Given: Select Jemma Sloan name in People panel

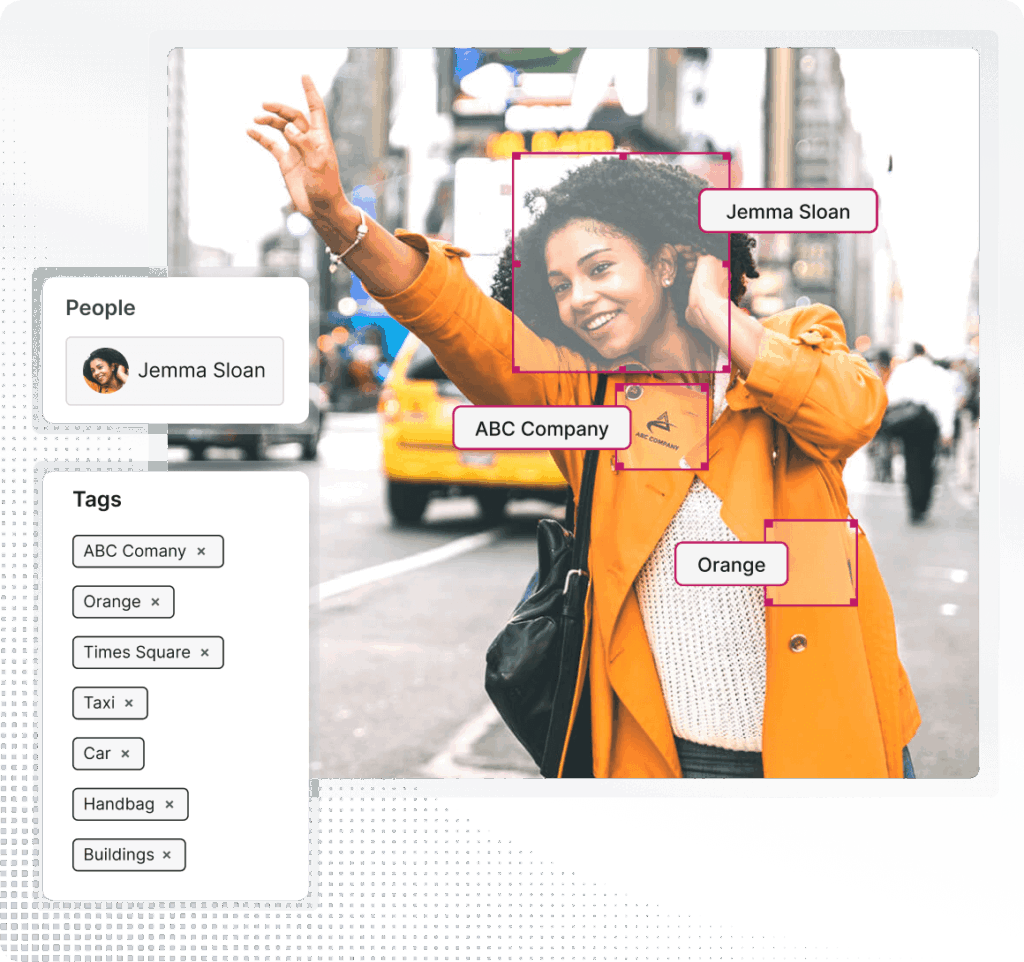Looking at the screenshot, I should [x=202, y=370].
